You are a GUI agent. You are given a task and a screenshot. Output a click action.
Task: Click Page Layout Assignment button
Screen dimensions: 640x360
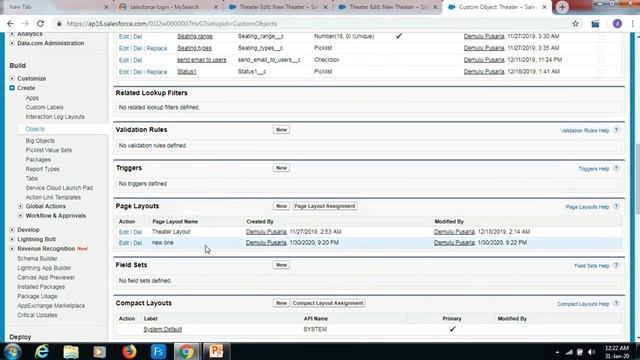(324, 206)
